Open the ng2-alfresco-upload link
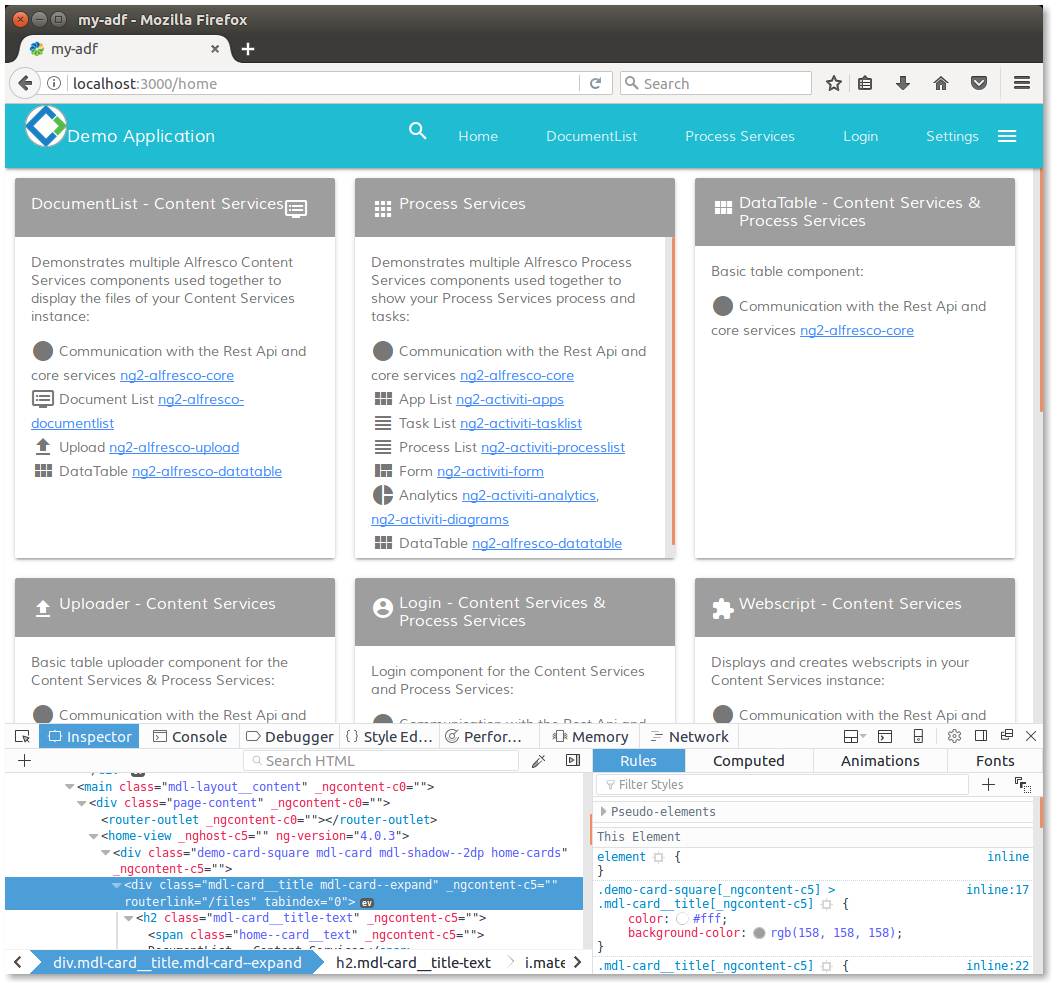1052x983 pixels. 174,448
